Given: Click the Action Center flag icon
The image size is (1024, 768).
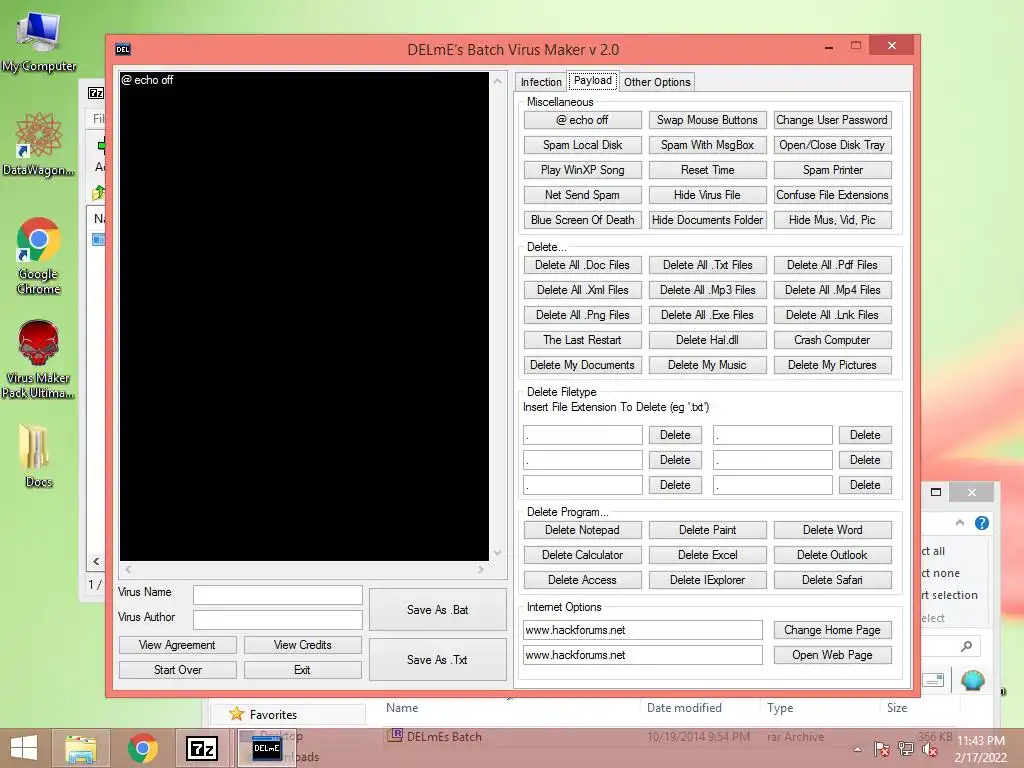Looking at the screenshot, I should pos(882,749).
